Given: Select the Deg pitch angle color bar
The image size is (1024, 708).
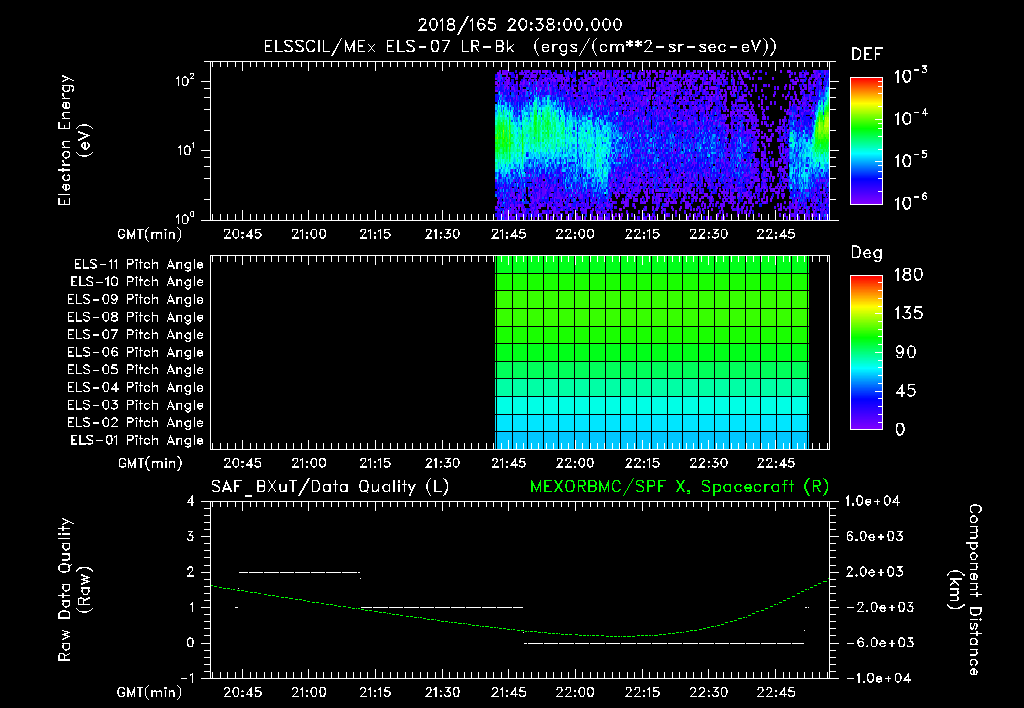Looking at the screenshot, I should (x=867, y=352).
